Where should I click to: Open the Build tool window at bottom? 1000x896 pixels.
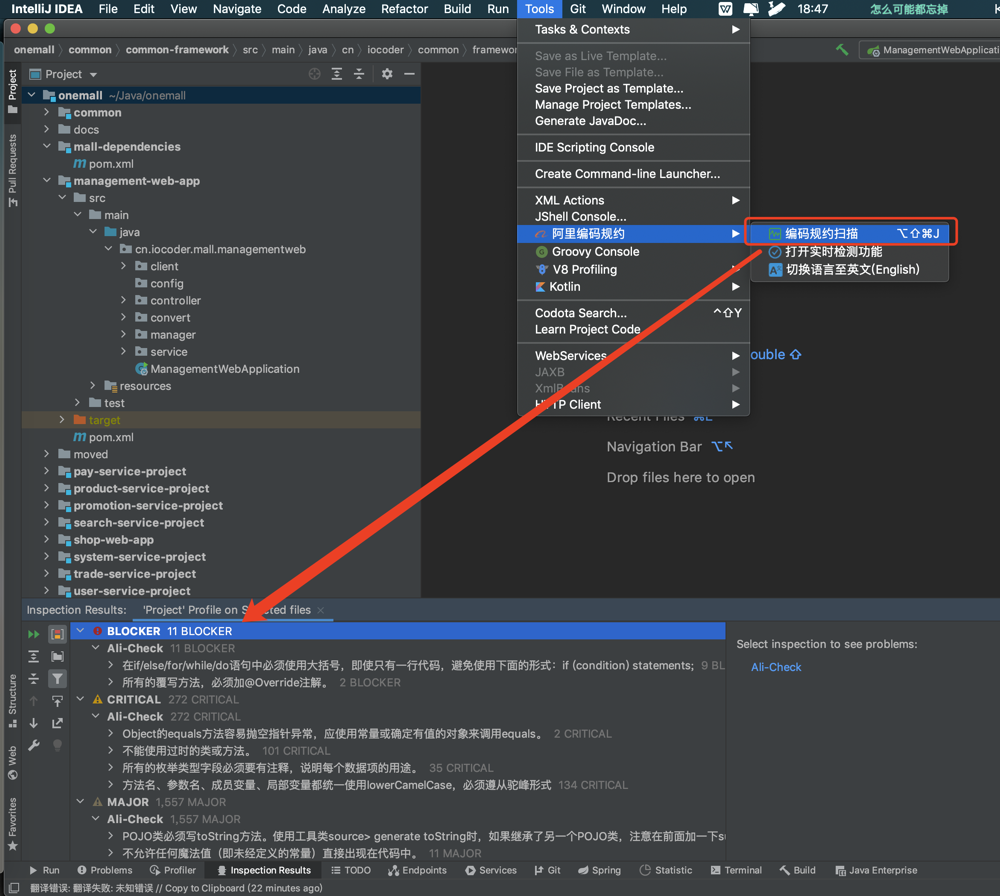click(797, 870)
